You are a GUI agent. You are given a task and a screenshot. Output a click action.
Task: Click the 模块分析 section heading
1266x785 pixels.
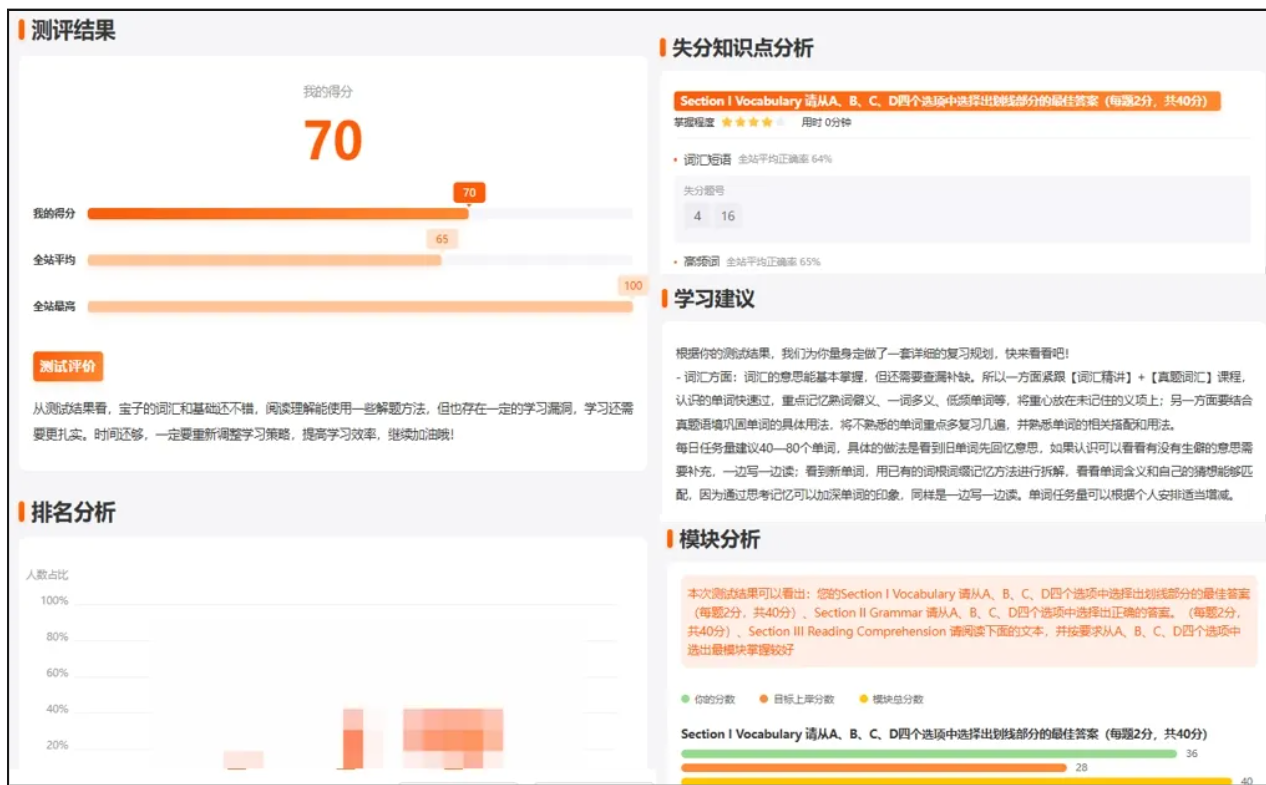tap(720, 540)
